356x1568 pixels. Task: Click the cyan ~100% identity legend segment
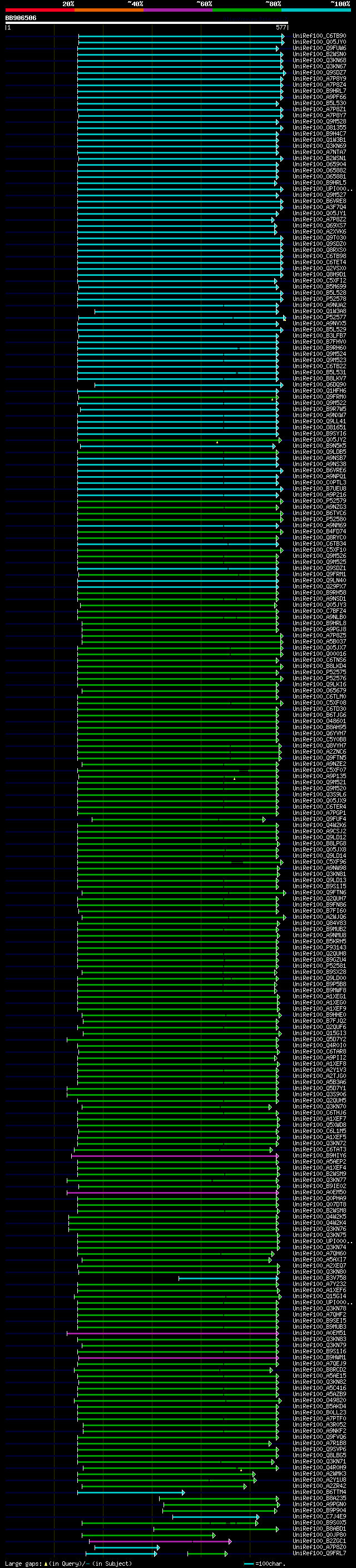[317, 10]
